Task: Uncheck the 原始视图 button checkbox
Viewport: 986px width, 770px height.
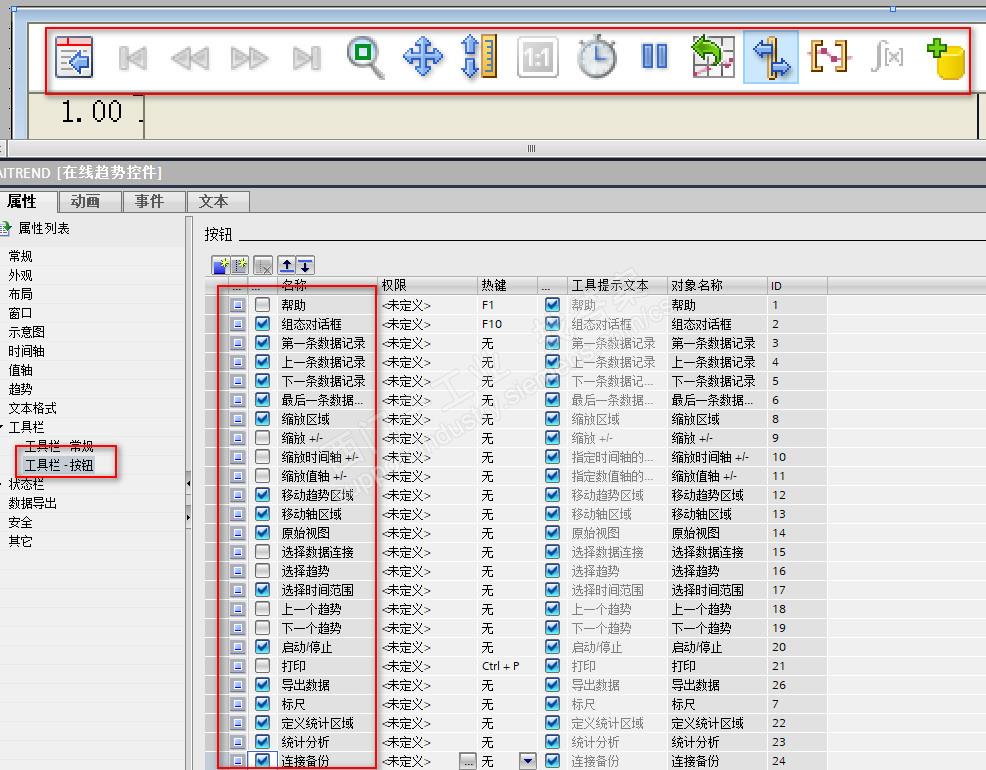Action: tap(262, 532)
